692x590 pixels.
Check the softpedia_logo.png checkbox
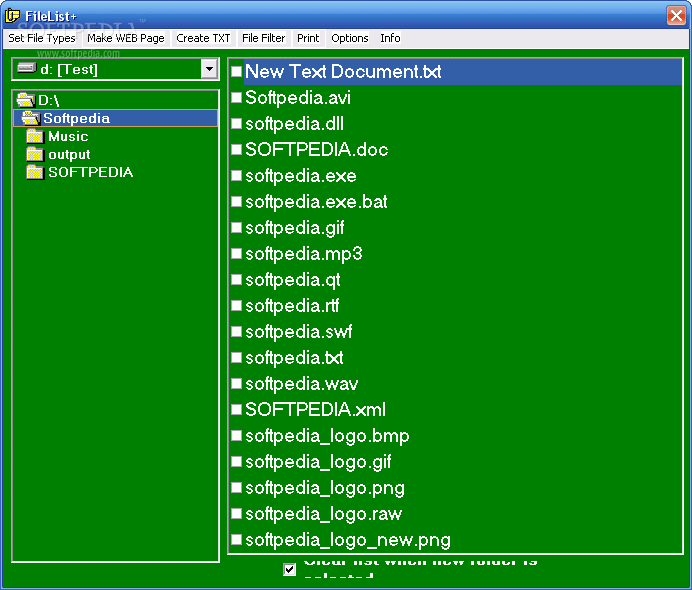tap(237, 488)
